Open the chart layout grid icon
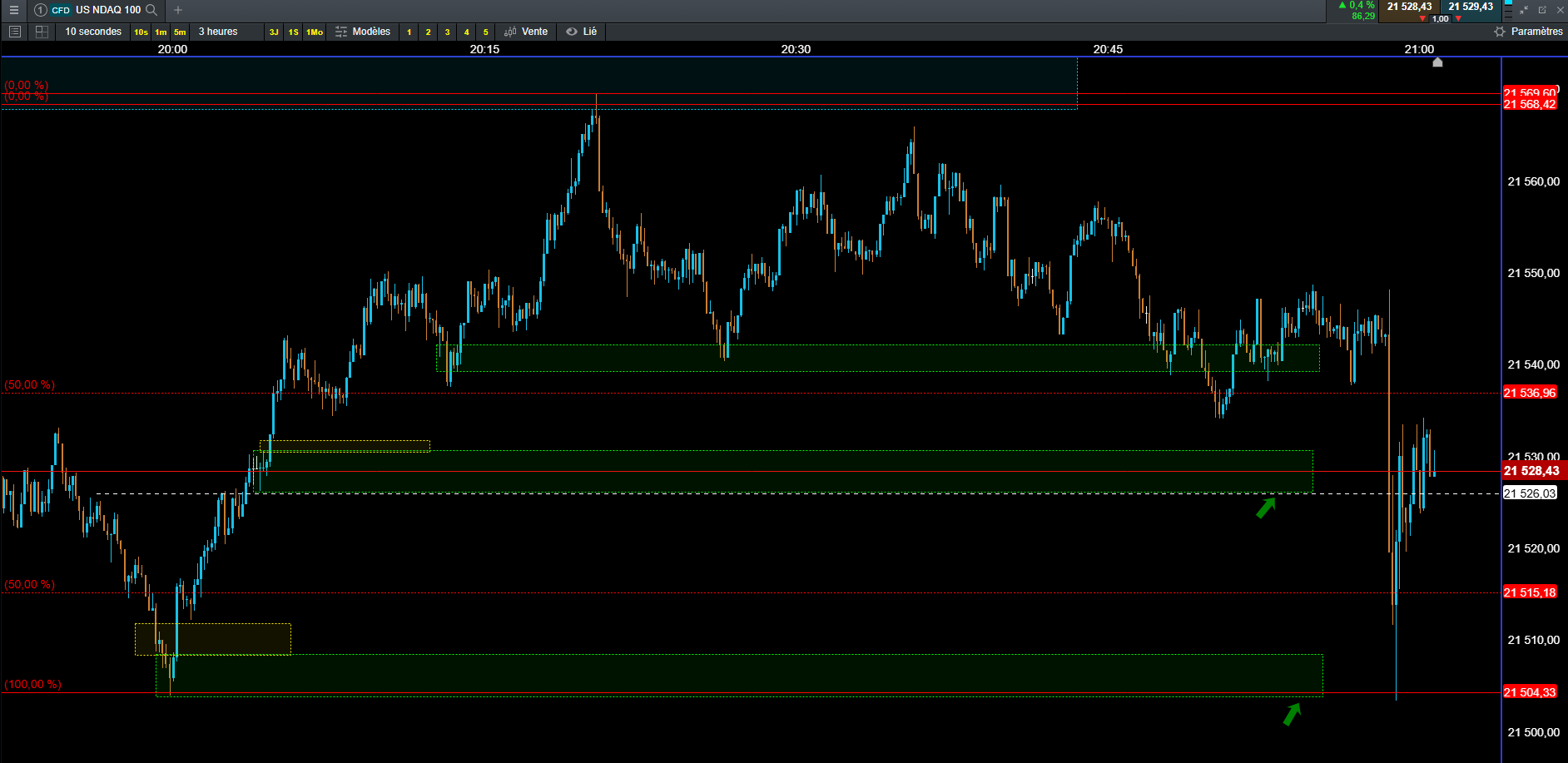This screenshot has width=1568, height=763. (42, 32)
